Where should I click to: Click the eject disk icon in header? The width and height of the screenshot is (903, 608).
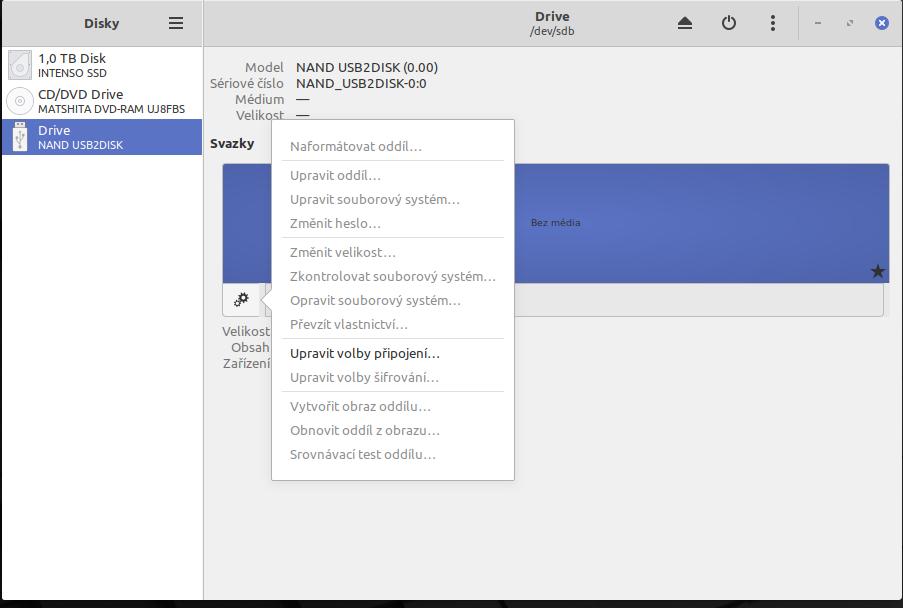point(685,23)
